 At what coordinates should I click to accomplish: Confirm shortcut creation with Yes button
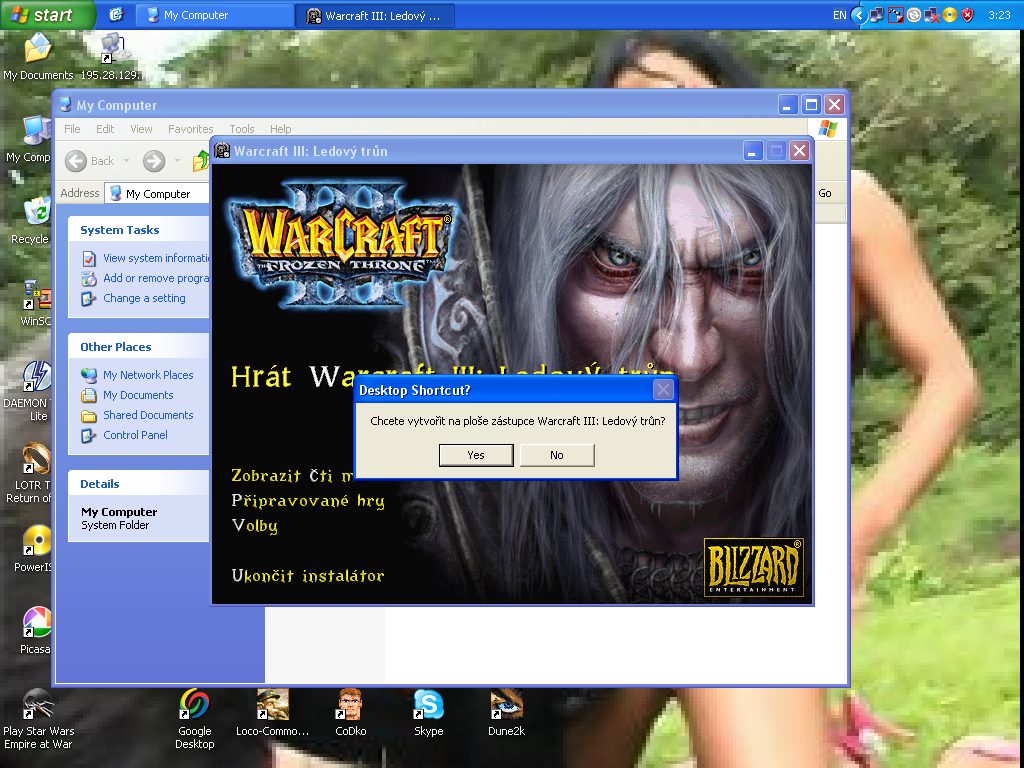[x=476, y=455]
